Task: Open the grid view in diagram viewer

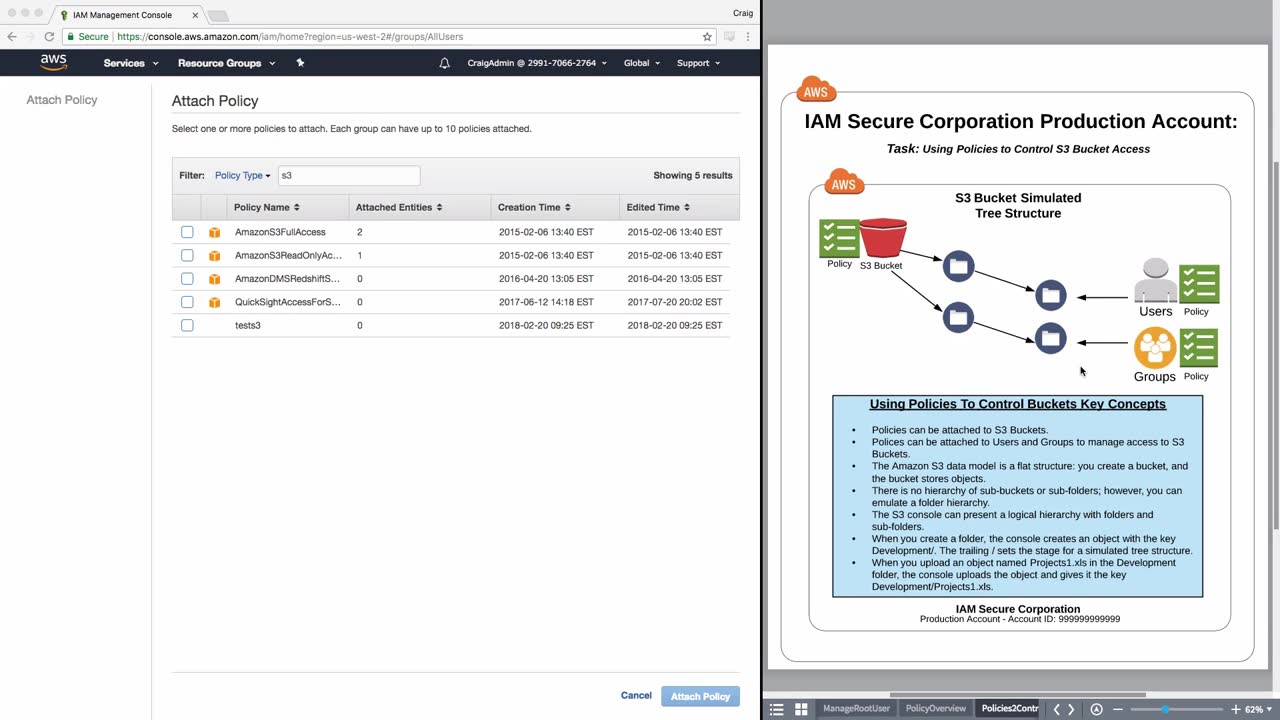Action: tap(801, 709)
